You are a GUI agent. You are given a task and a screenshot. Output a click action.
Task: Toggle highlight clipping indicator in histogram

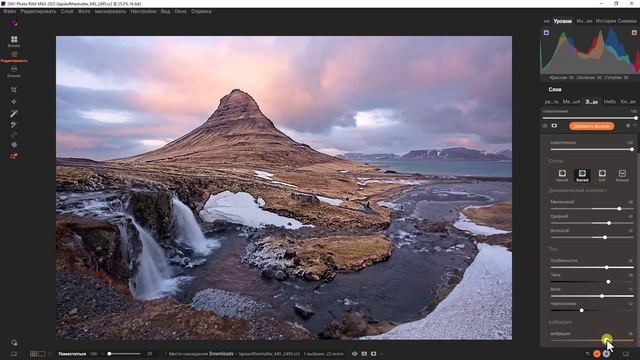click(634, 32)
